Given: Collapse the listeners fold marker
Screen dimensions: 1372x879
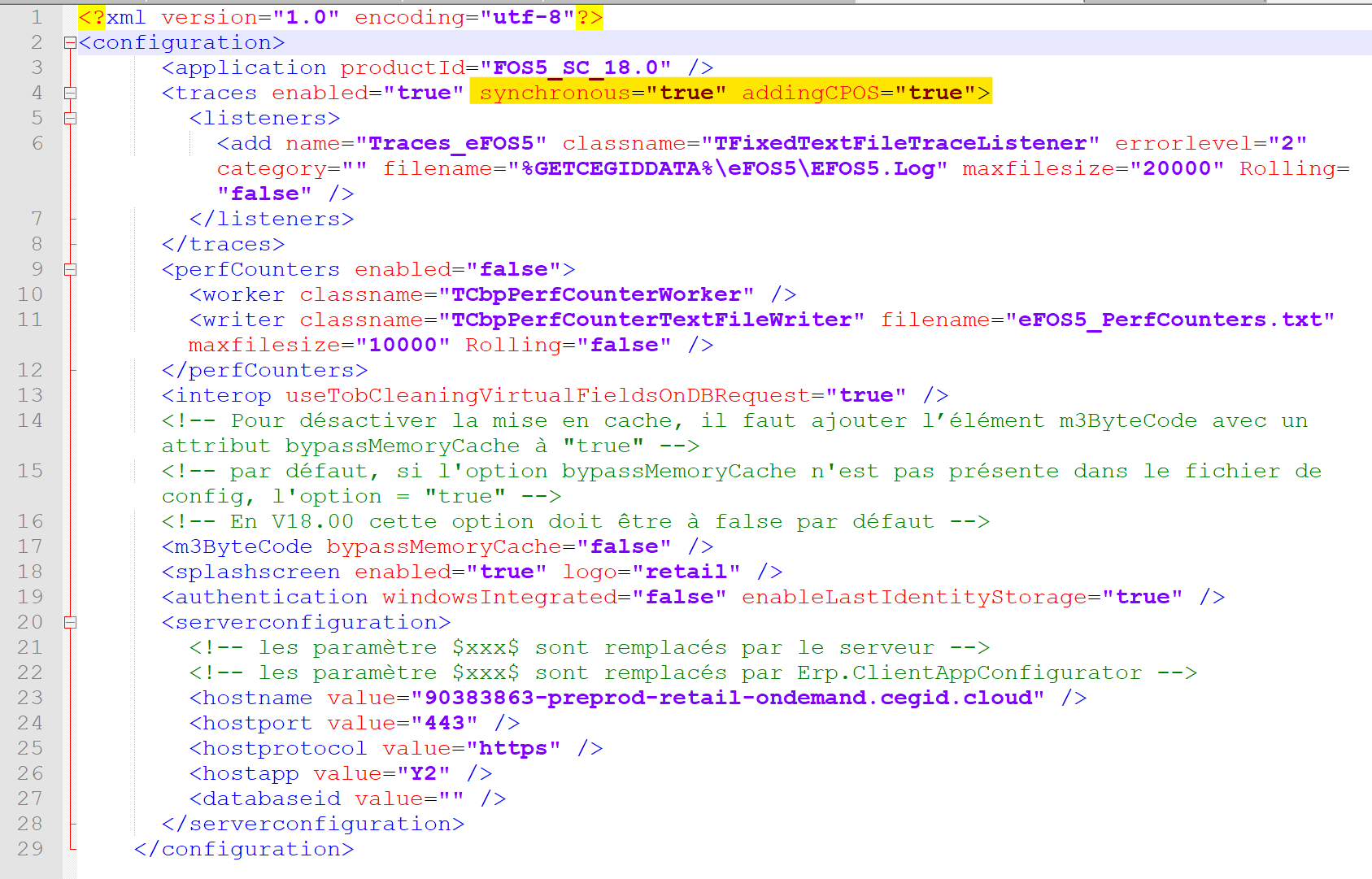Looking at the screenshot, I should (69, 117).
